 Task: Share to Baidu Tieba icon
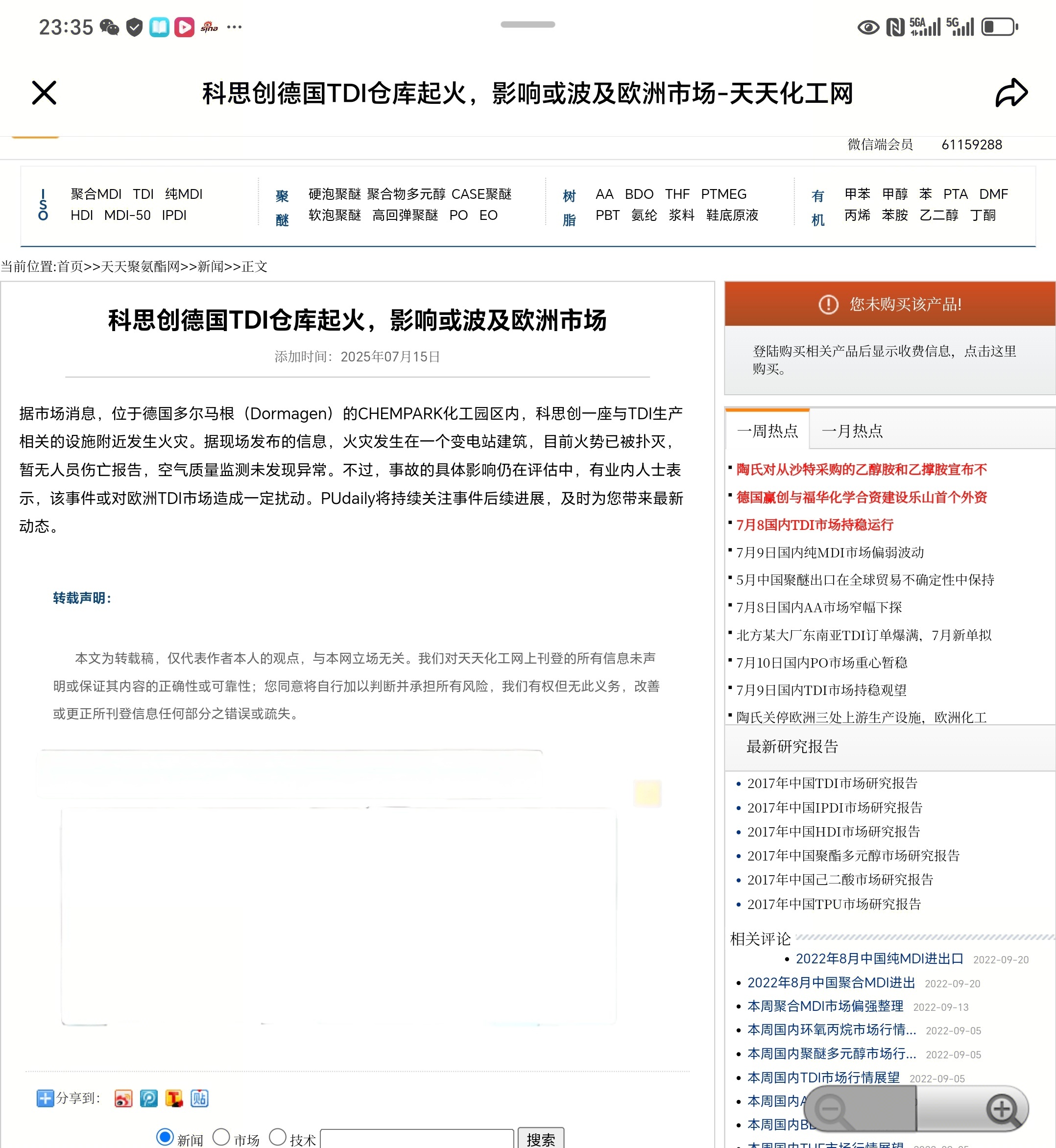click(199, 1098)
